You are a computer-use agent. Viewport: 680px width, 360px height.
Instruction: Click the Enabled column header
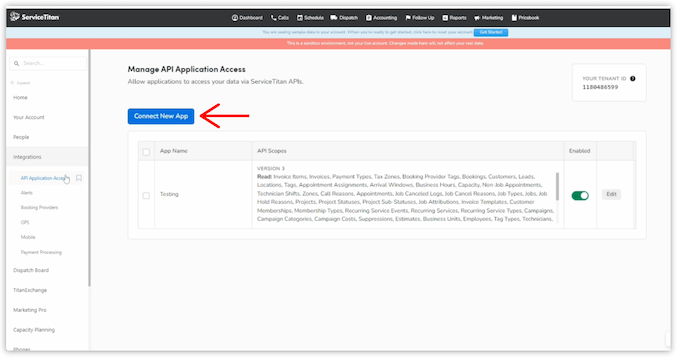(x=579, y=151)
